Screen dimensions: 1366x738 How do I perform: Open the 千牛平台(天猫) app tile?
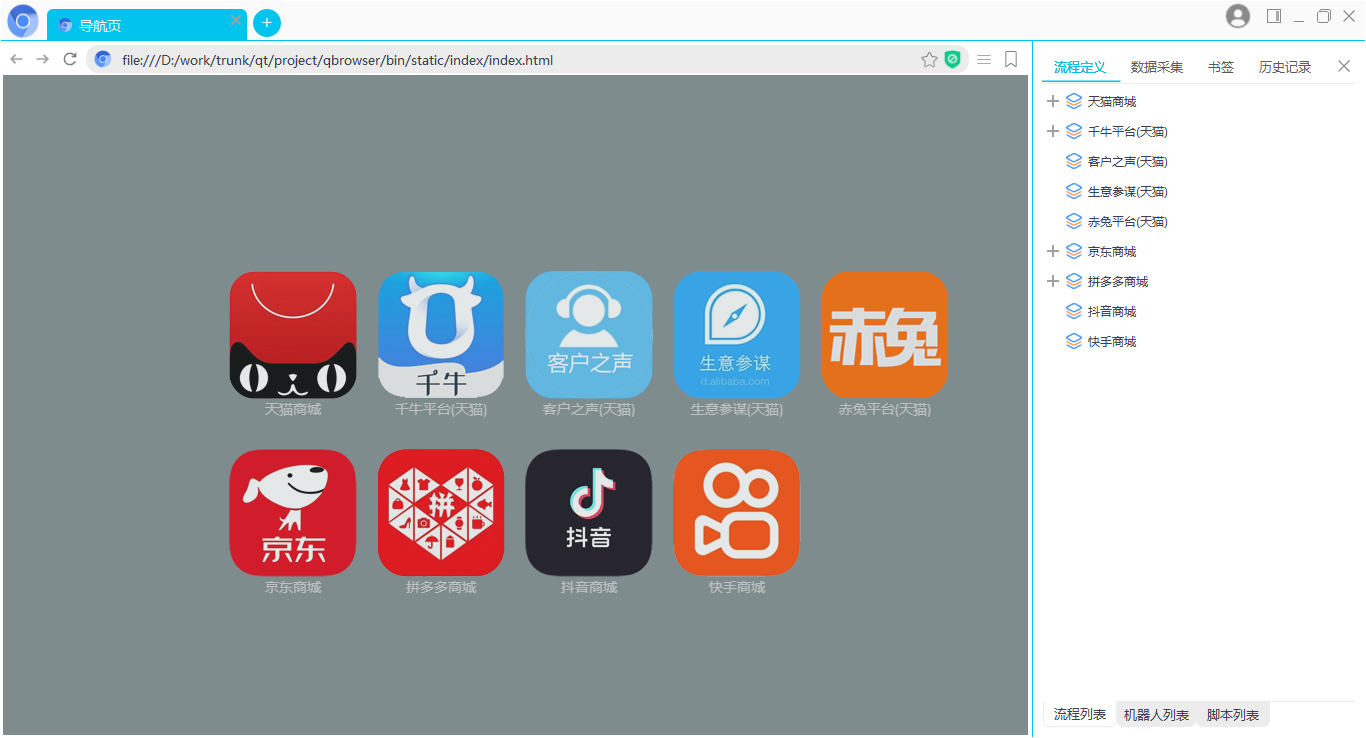pos(441,335)
